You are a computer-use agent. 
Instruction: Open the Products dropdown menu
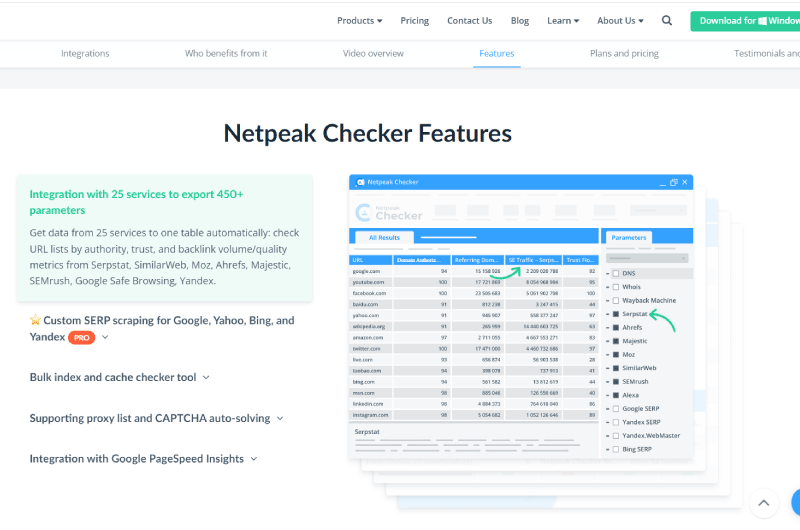click(359, 20)
